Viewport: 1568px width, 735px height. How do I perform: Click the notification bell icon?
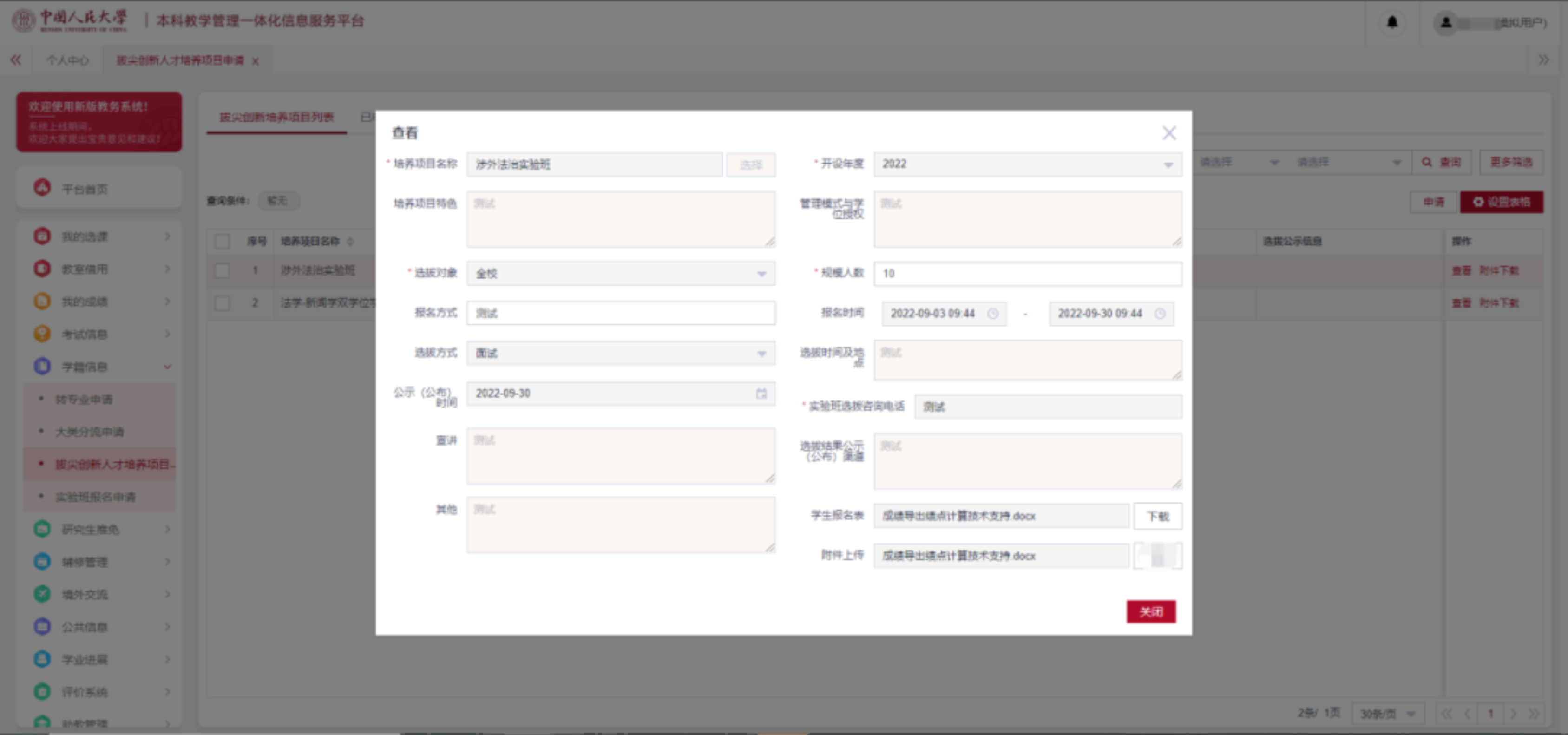tap(1391, 22)
